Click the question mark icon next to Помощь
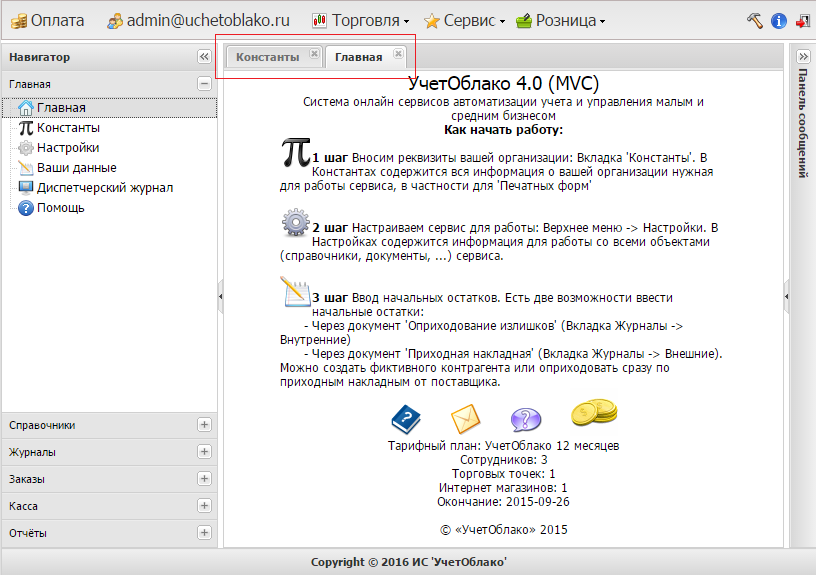This screenshot has width=816, height=575. click(x=26, y=208)
